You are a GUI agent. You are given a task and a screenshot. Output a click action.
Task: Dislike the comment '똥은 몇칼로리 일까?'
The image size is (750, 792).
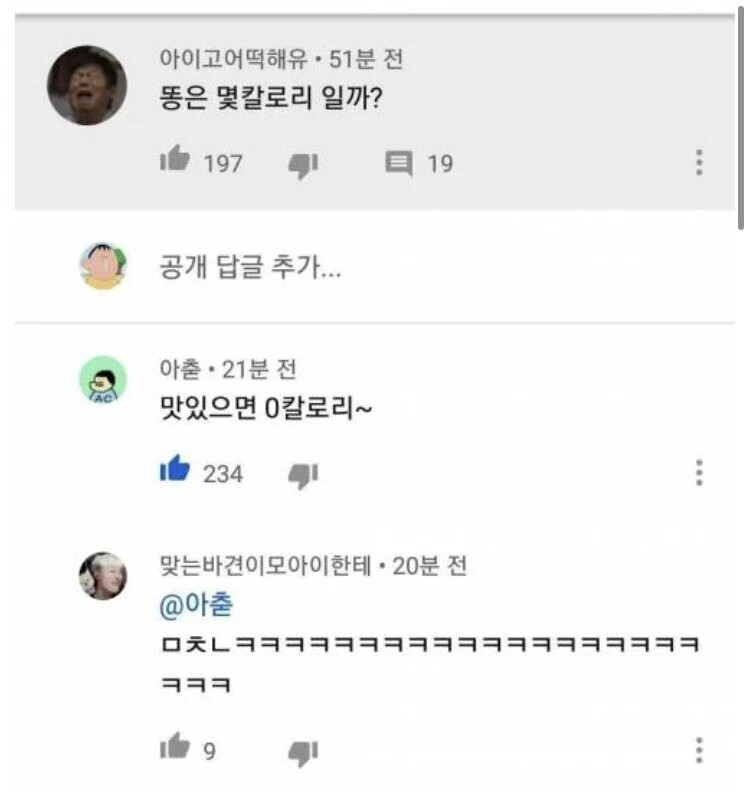coord(302,163)
